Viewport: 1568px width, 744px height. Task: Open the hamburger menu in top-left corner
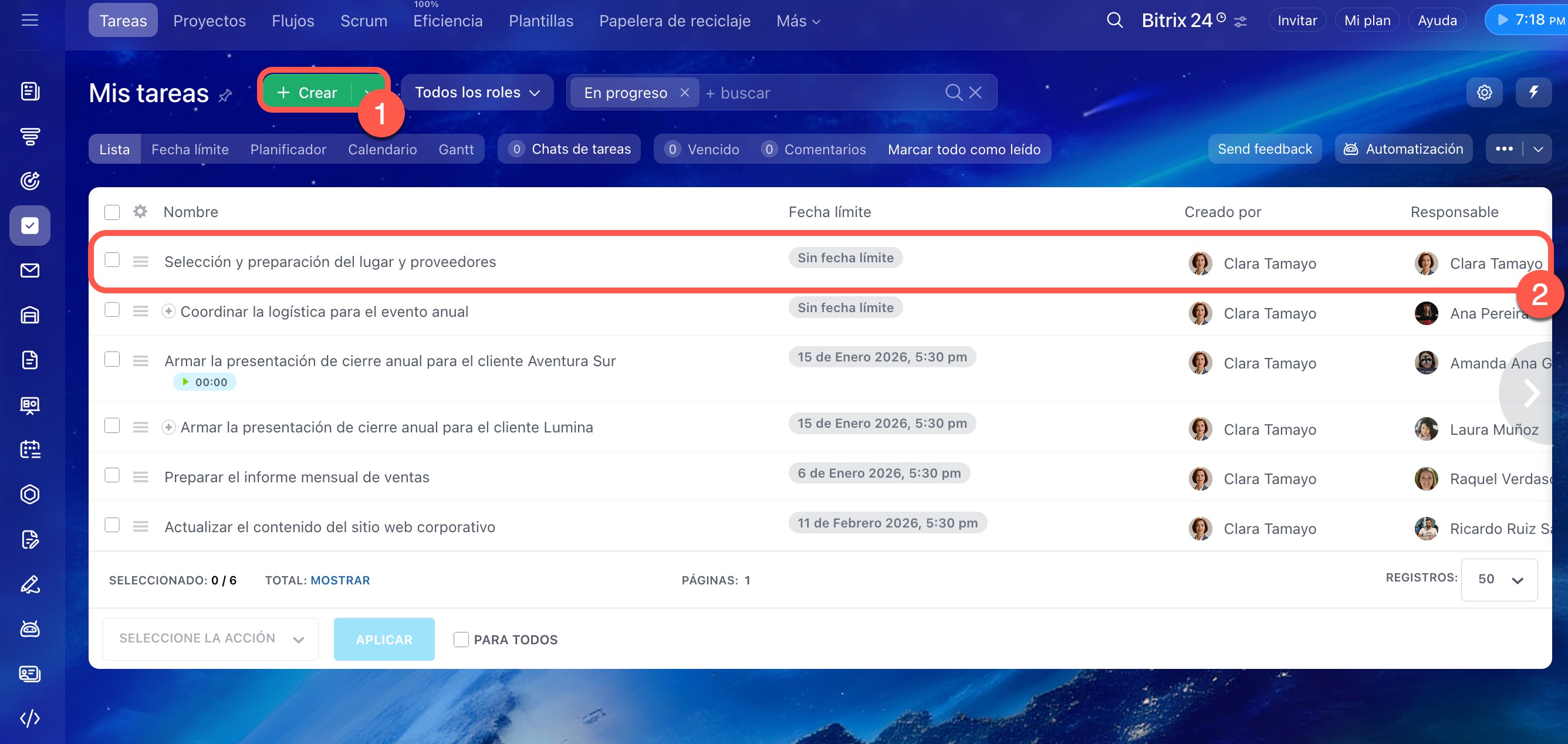point(30,20)
